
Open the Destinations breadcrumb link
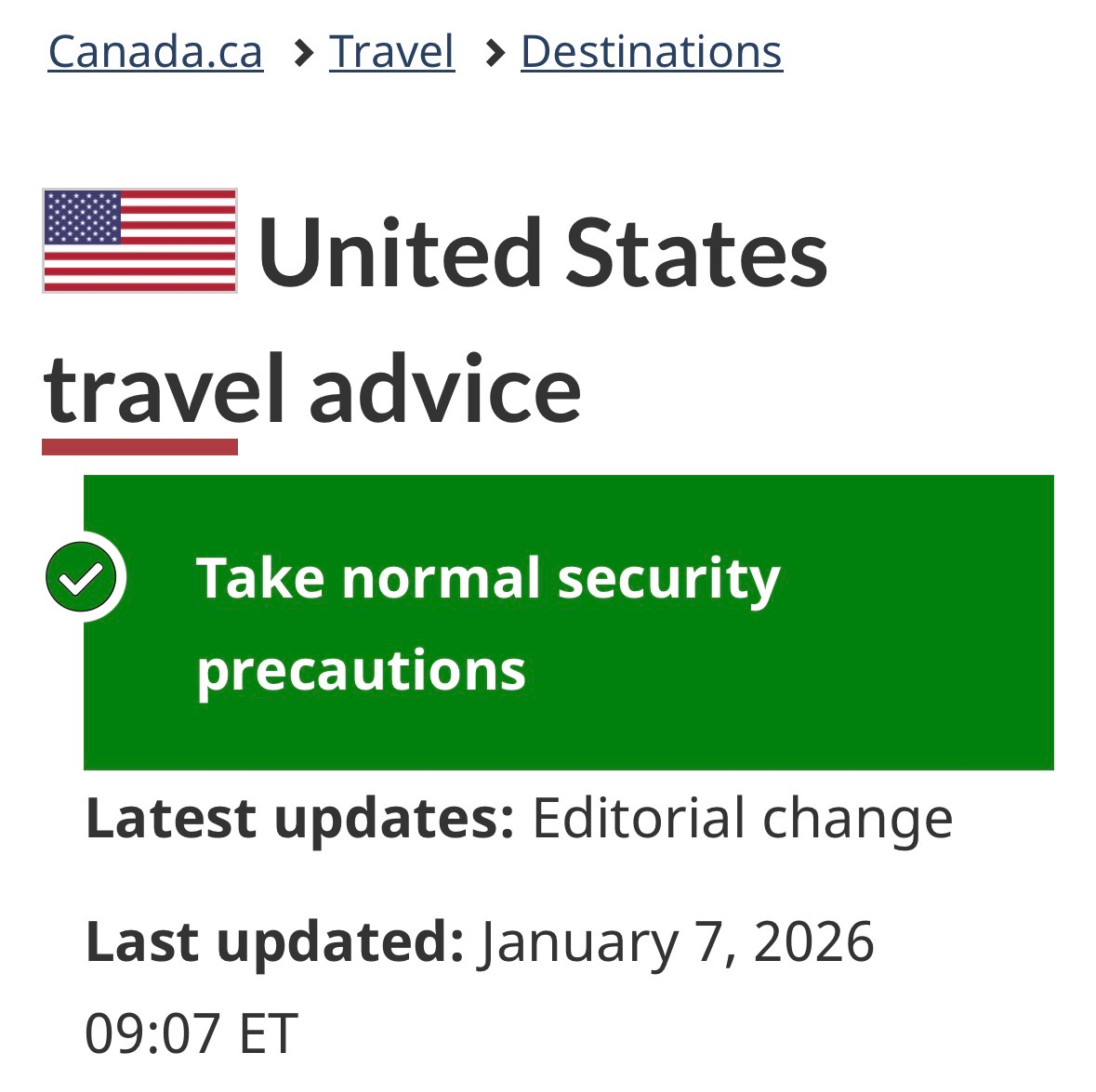coord(651,51)
